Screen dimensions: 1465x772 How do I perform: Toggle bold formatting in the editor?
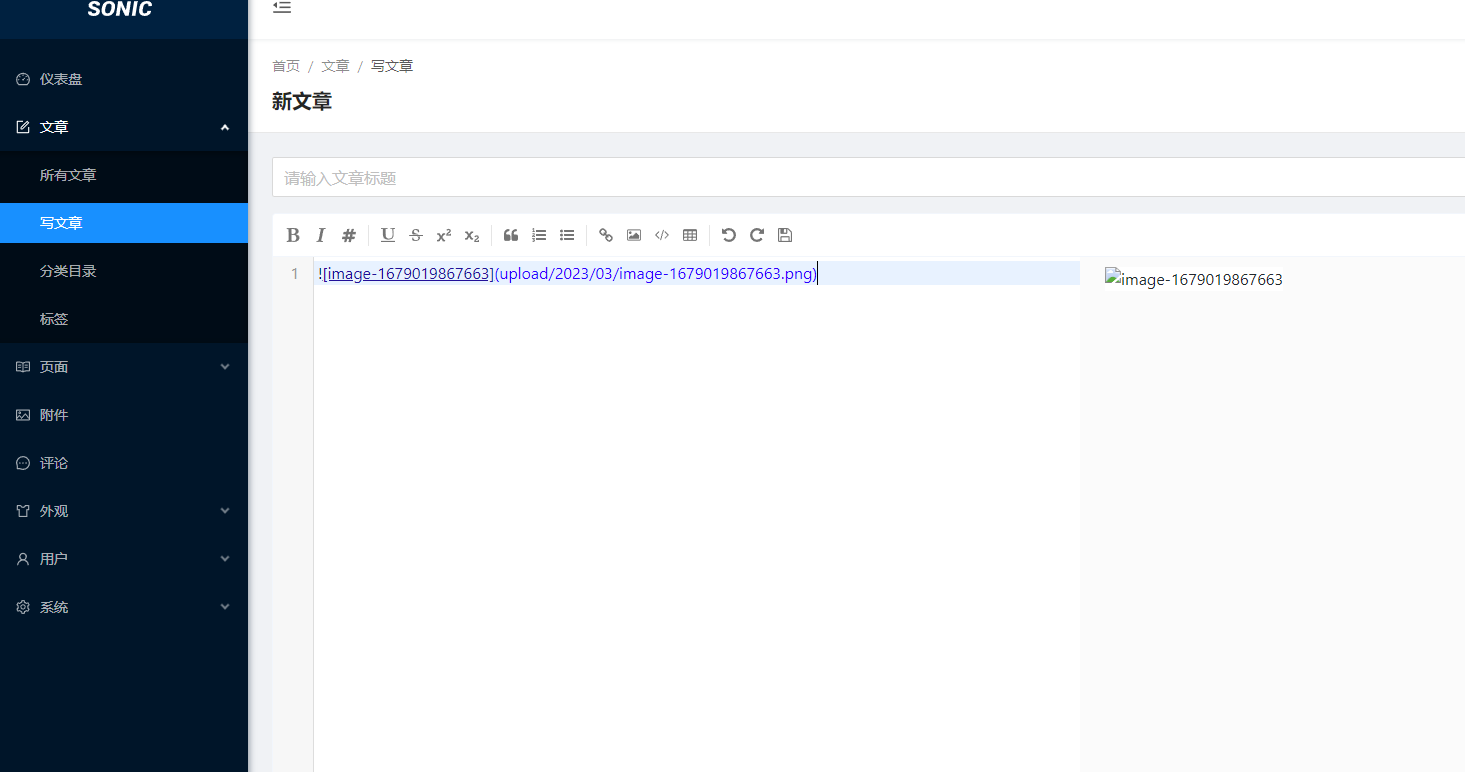click(x=293, y=234)
